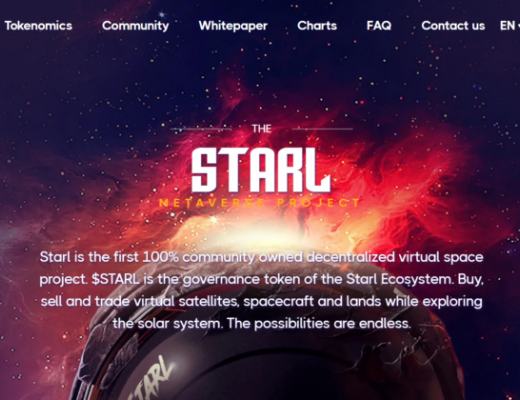Open the Whitepaper link
The image size is (520, 400).
pos(233,26)
